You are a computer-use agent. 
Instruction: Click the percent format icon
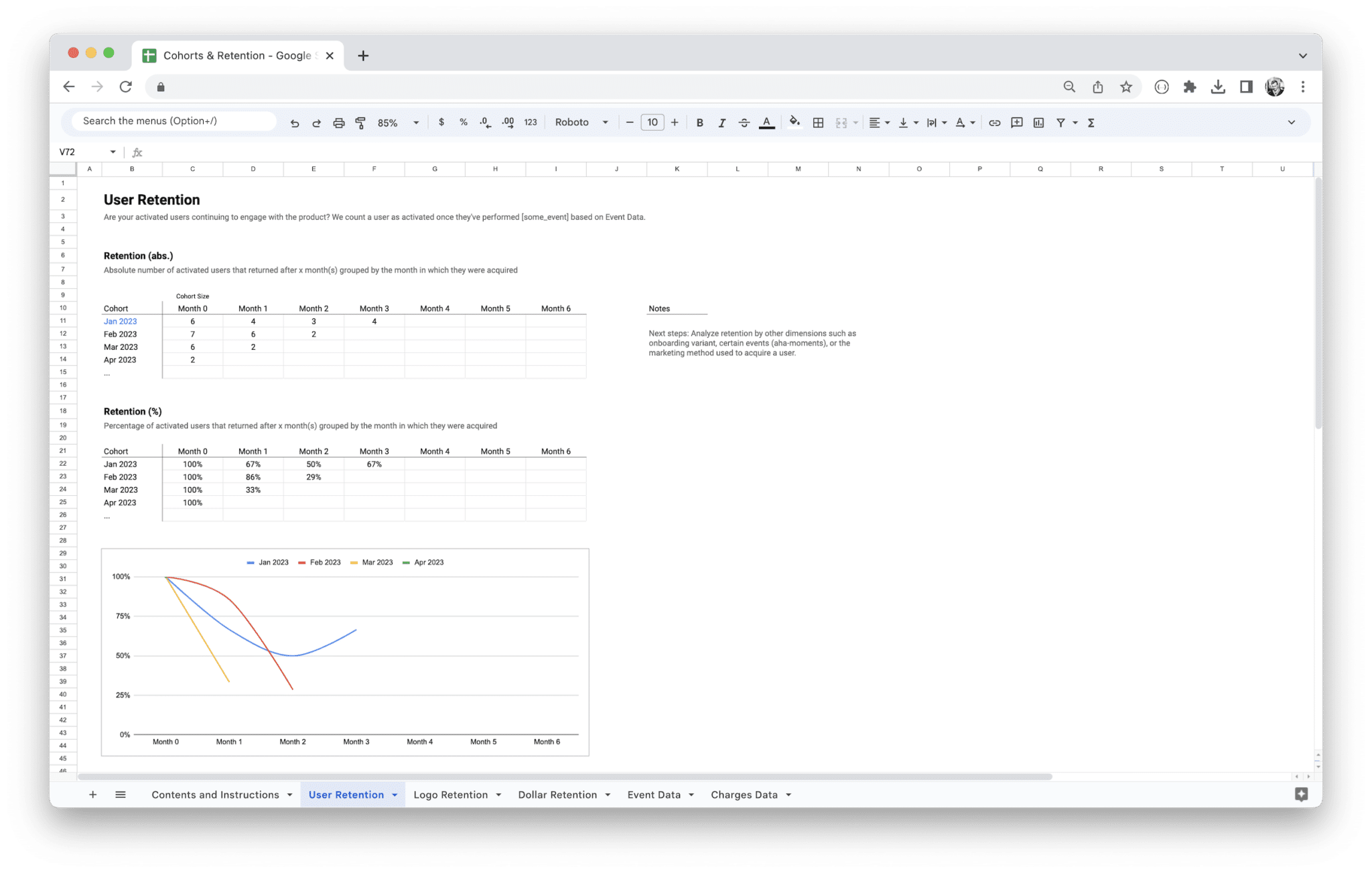(463, 123)
